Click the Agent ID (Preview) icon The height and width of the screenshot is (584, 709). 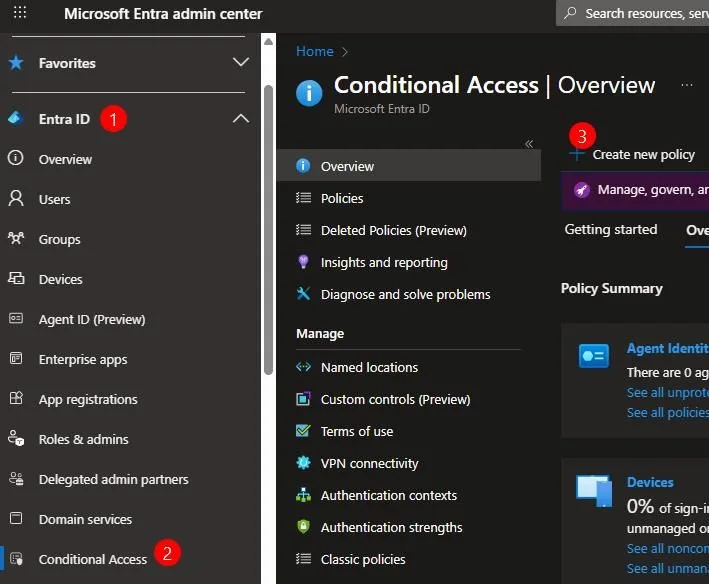click(16, 318)
